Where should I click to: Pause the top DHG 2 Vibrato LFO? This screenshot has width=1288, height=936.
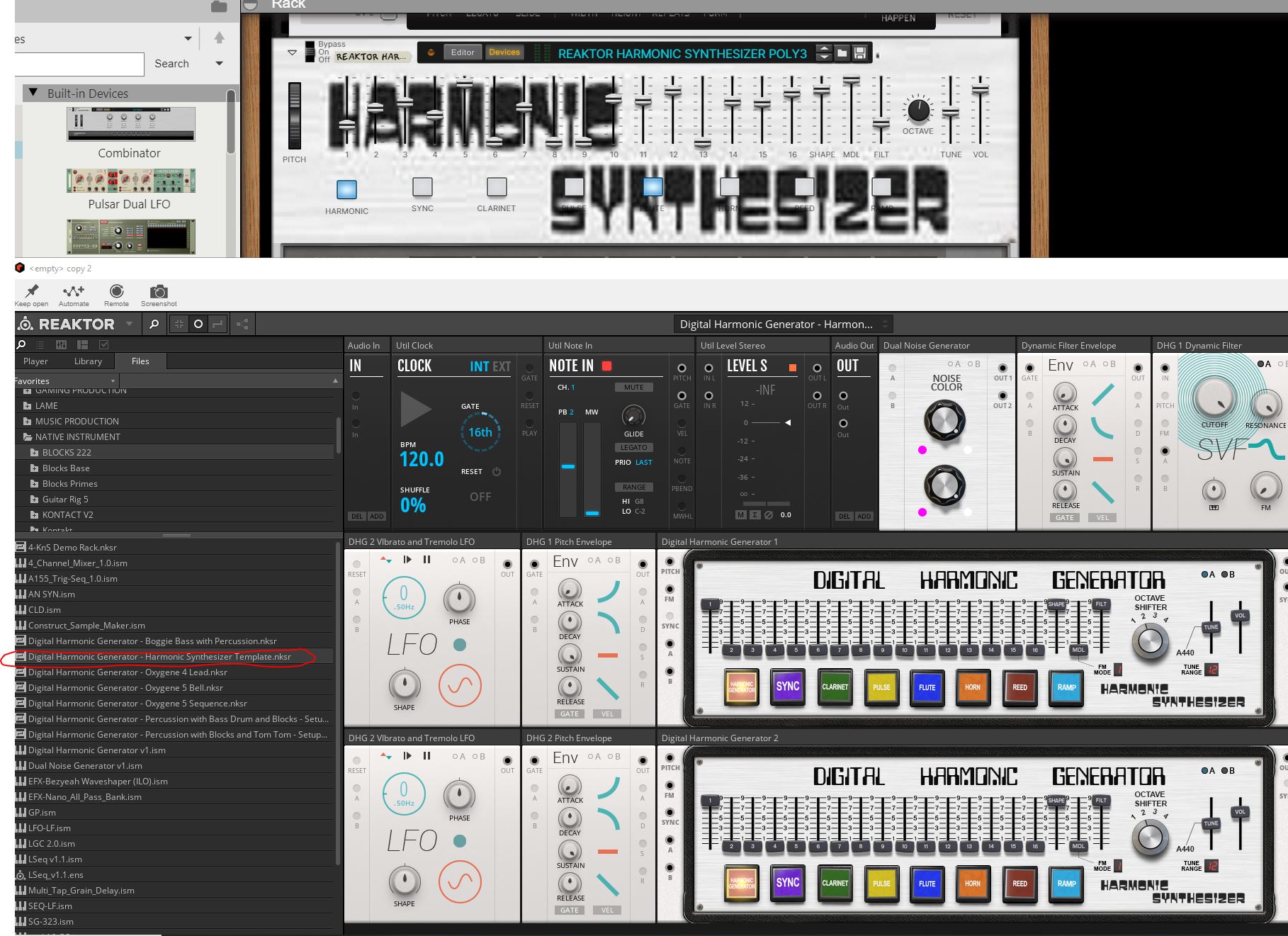(426, 559)
